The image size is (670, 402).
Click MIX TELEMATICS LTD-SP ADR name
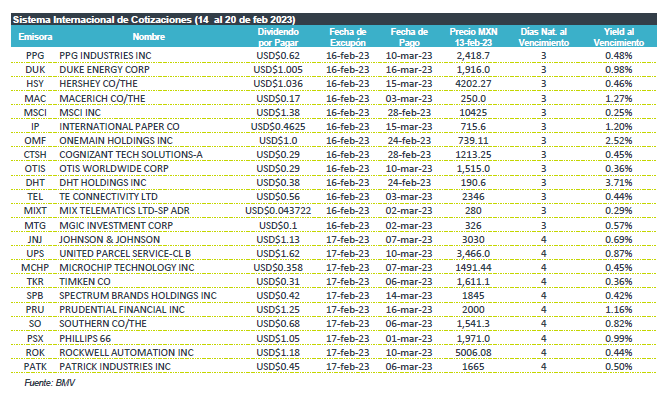click(124, 211)
